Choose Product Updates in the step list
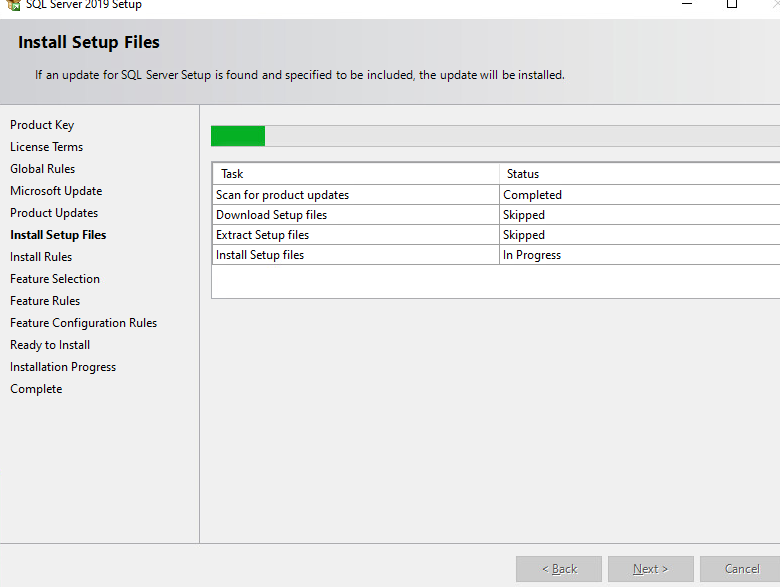This screenshot has height=587, width=780. click(54, 213)
